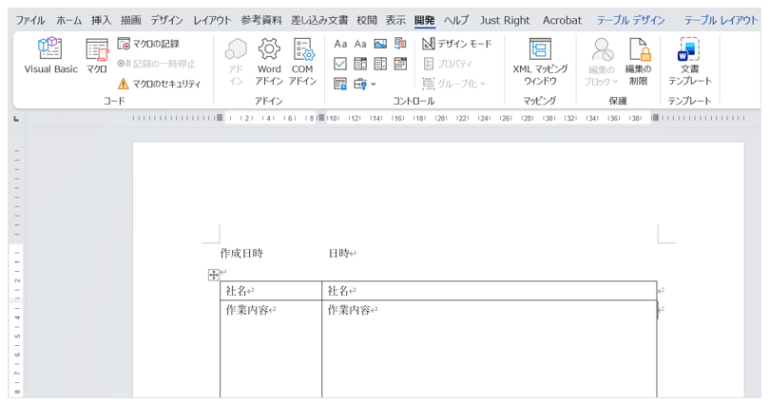
Task: Switch to the ホーム tab
Action: [x=69, y=20]
